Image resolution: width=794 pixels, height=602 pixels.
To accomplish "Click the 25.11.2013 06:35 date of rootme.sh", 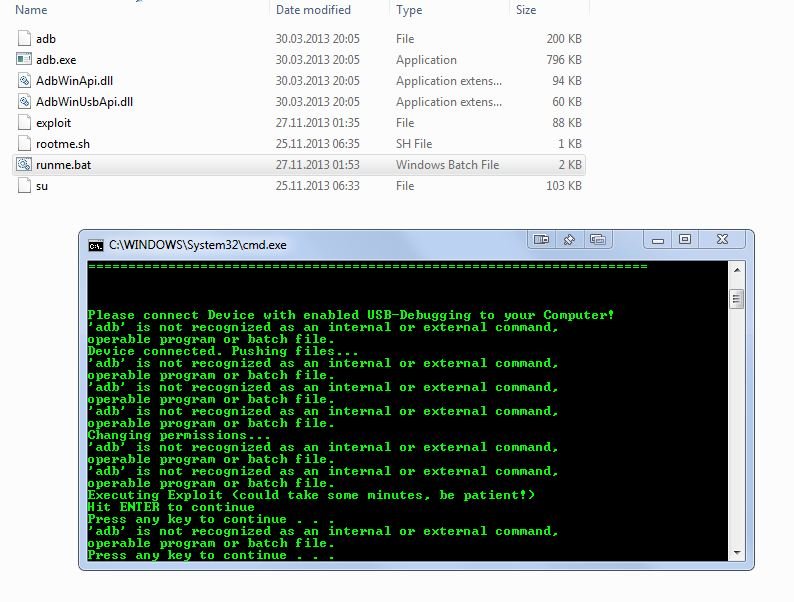I will coord(317,144).
